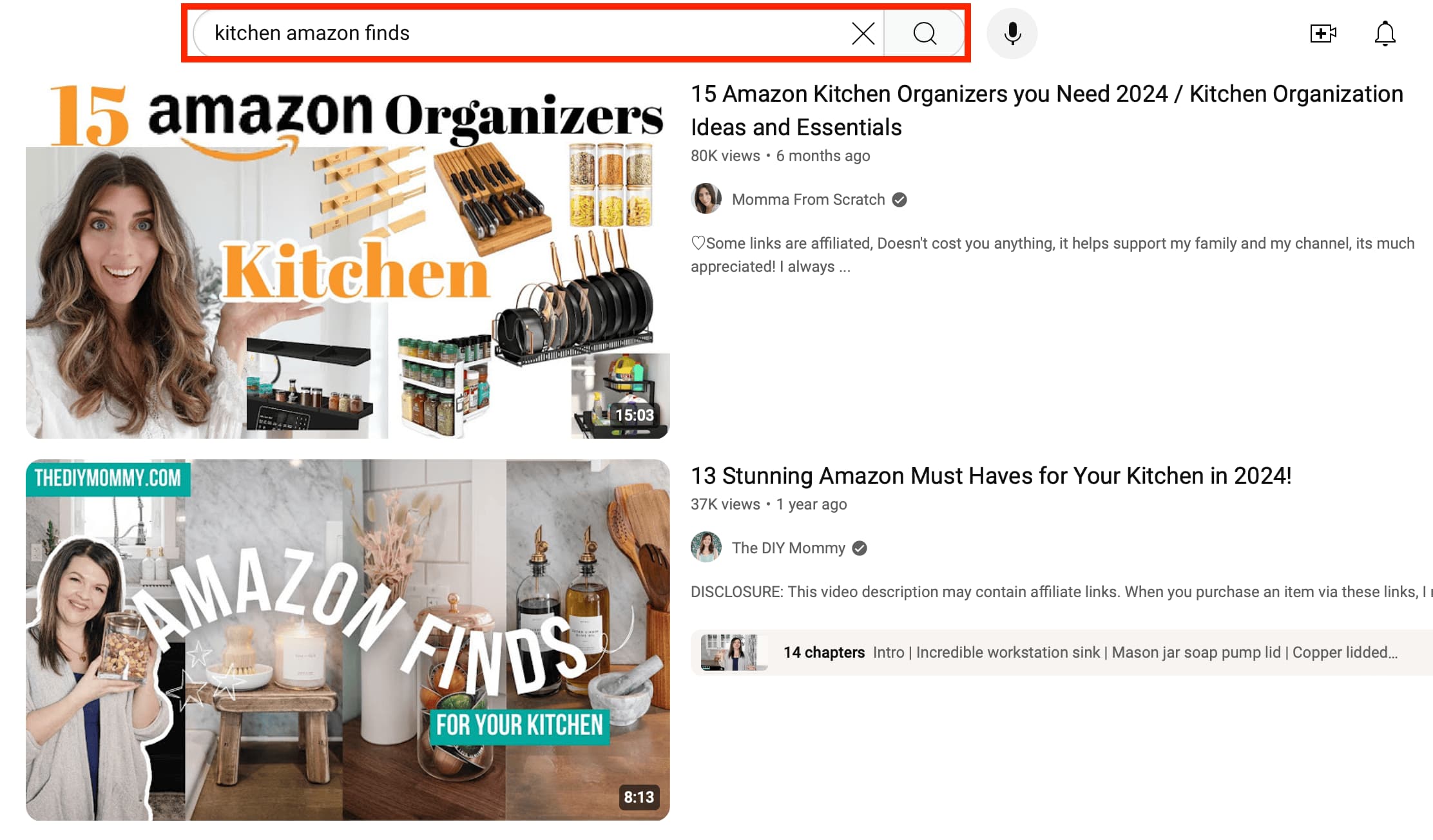This screenshot has width=1433, height=840.
Task: Click the small chapters preview thumbnail
Action: pos(734,653)
